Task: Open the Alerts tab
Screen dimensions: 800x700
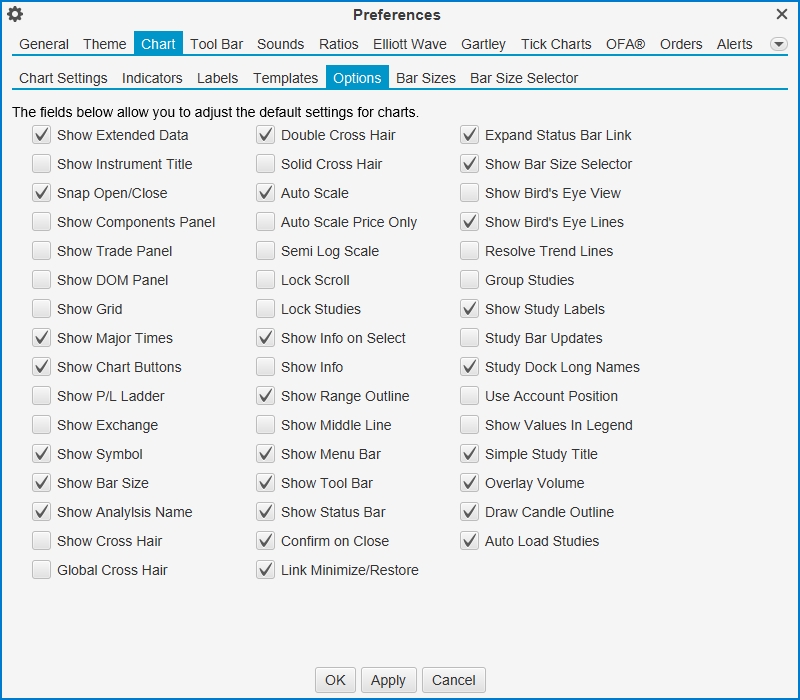Action: point(734,44)
